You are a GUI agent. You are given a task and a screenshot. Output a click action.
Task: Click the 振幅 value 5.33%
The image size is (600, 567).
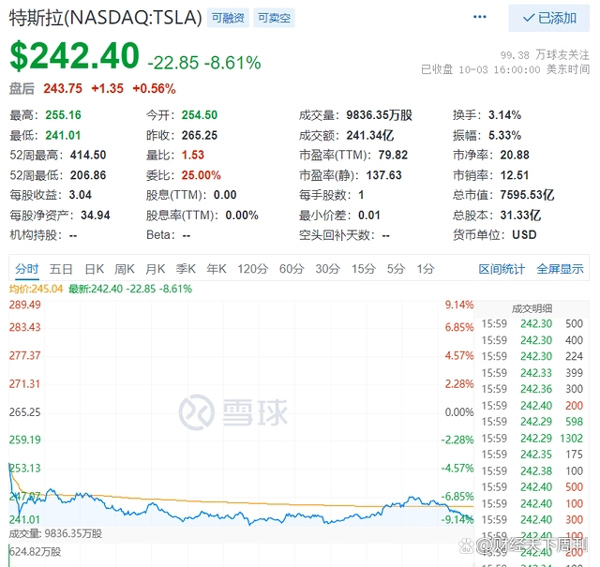pyautogui.click(x=505, y=135)
